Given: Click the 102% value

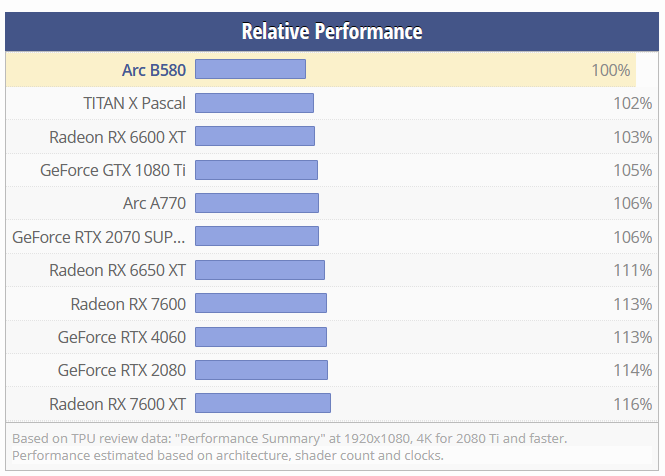Looking at the screenshot, I should 633,103.
